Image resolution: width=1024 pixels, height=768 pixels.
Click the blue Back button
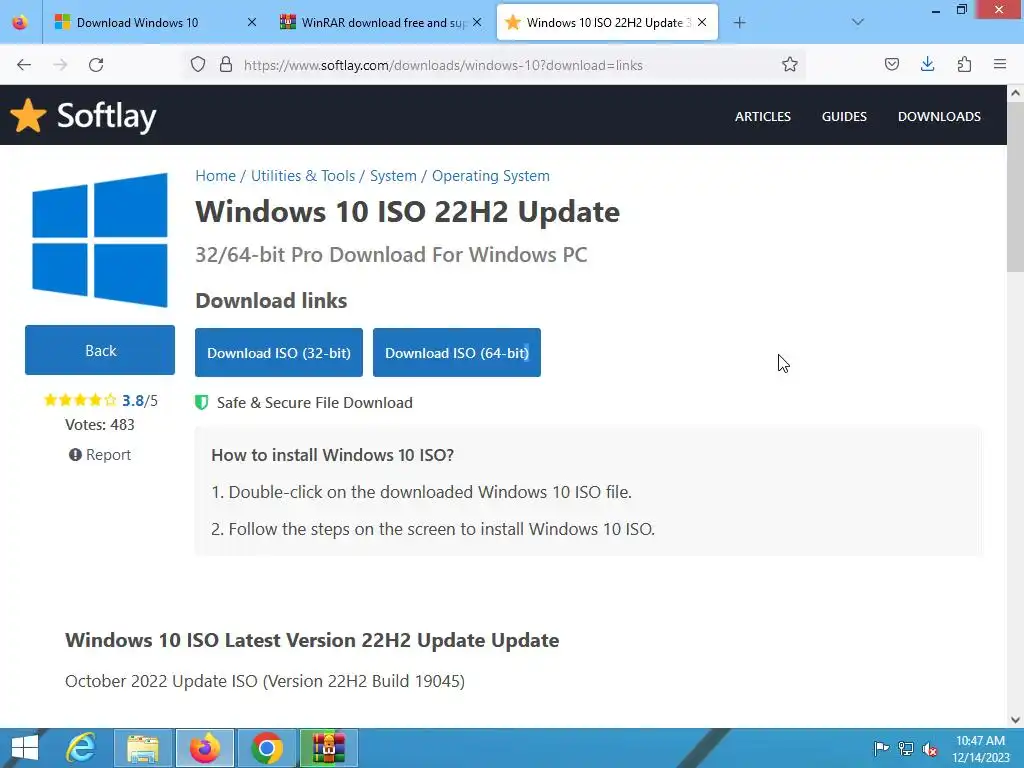[x=100, y=351]
